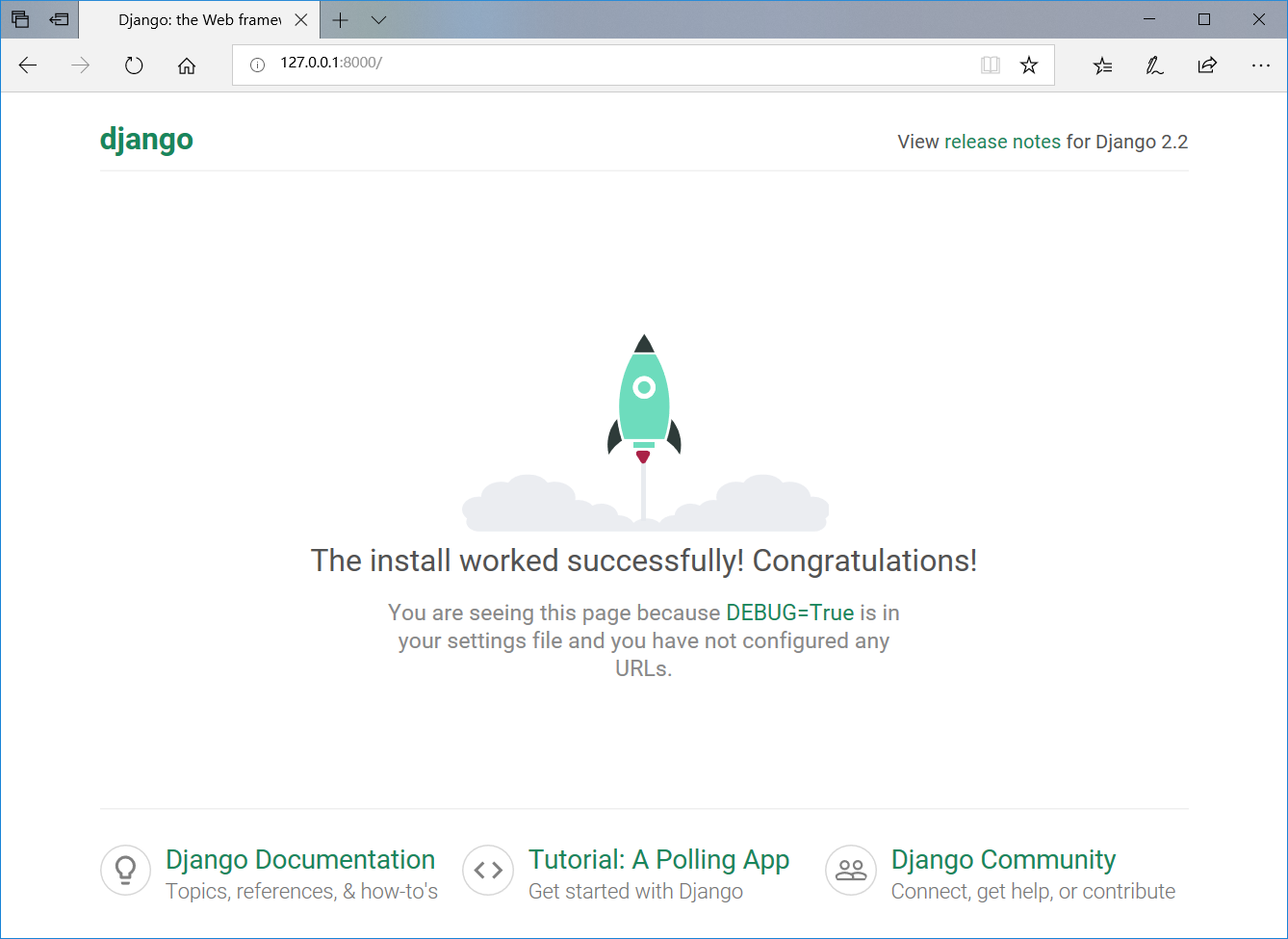Open site information icon in address bar
Viewport: 1288px width, 939px height.
click(257, 65)
